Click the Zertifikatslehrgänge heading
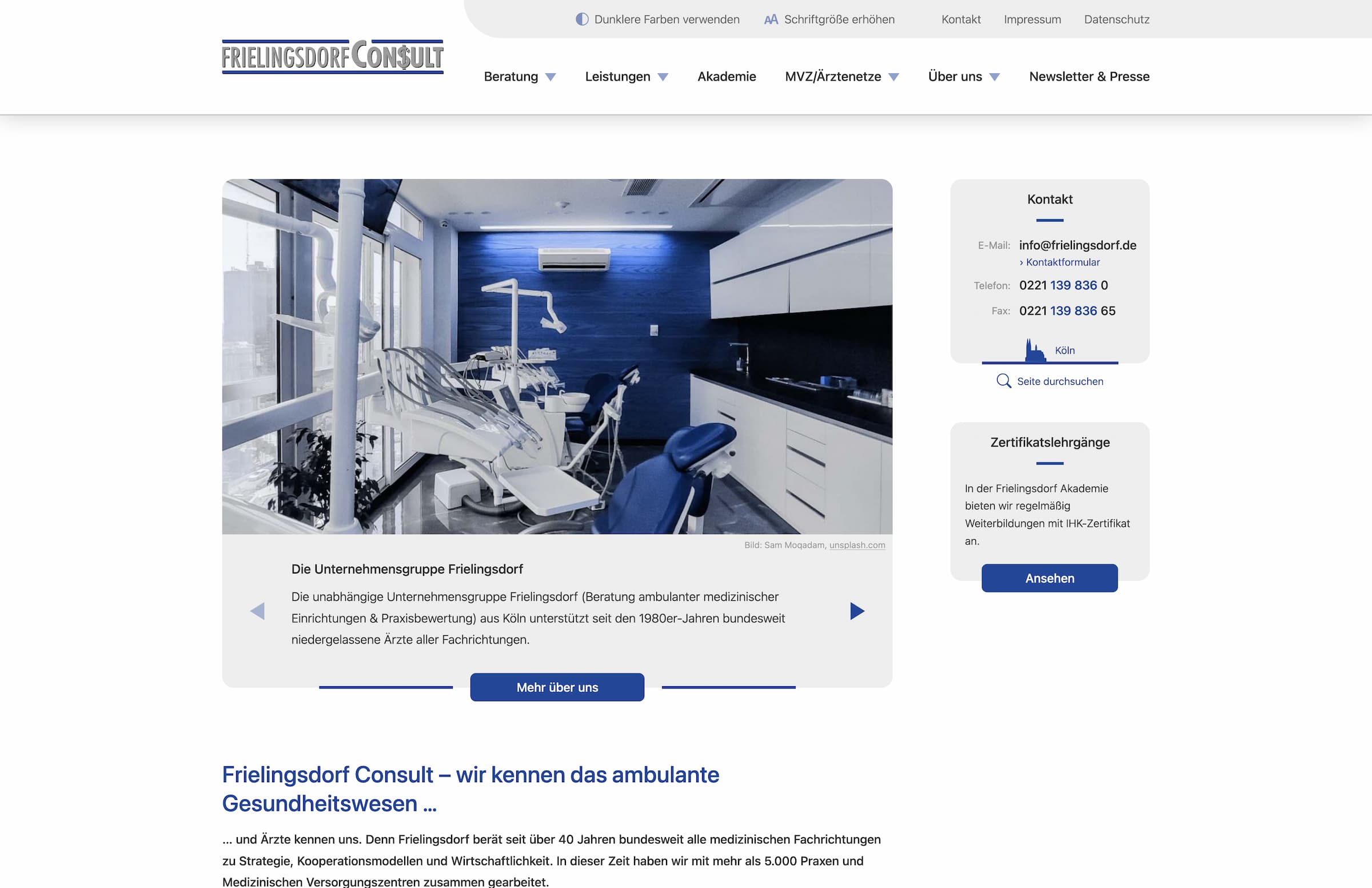 click(1049, 442)
